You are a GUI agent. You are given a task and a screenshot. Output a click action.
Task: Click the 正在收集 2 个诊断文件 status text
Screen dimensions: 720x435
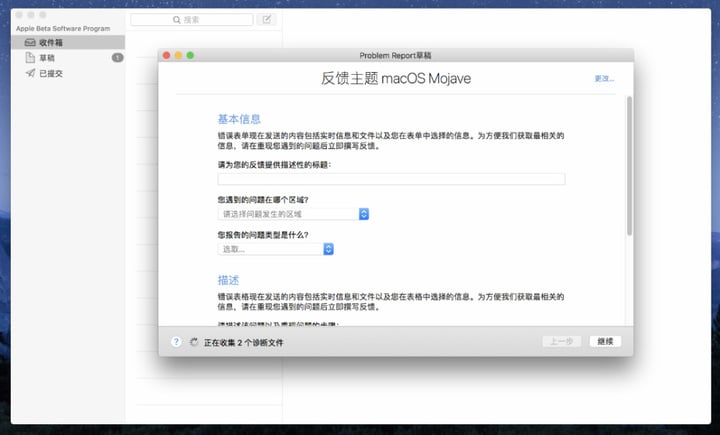point(243,343)
